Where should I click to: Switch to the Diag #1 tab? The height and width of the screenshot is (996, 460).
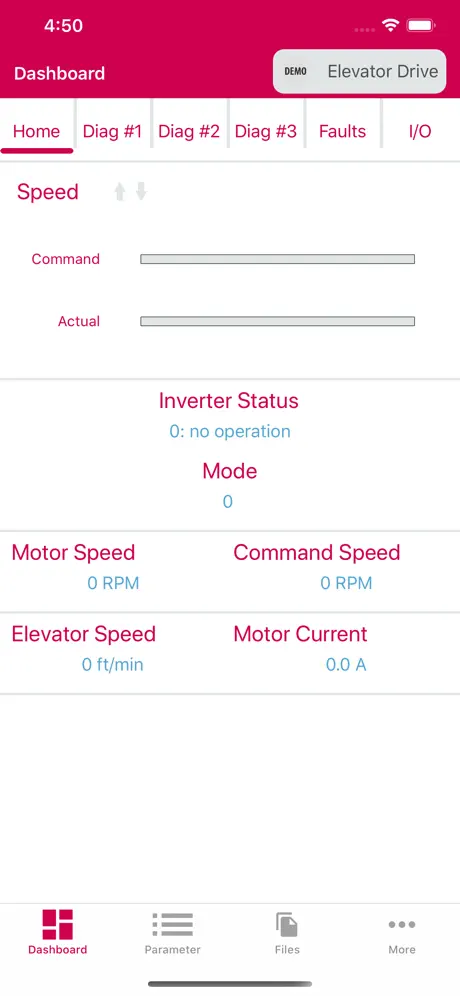coord(112,131)
